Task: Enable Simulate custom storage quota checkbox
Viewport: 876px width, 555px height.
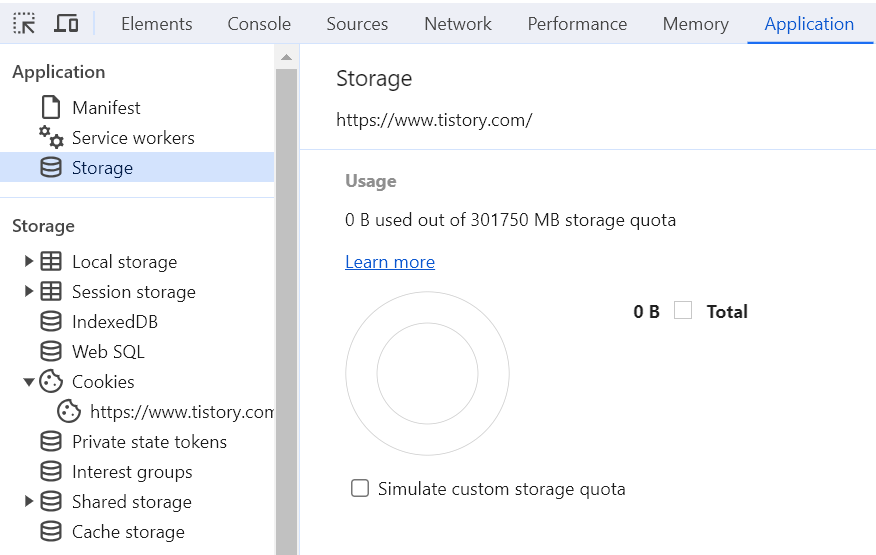Action: tap(360, 489)
